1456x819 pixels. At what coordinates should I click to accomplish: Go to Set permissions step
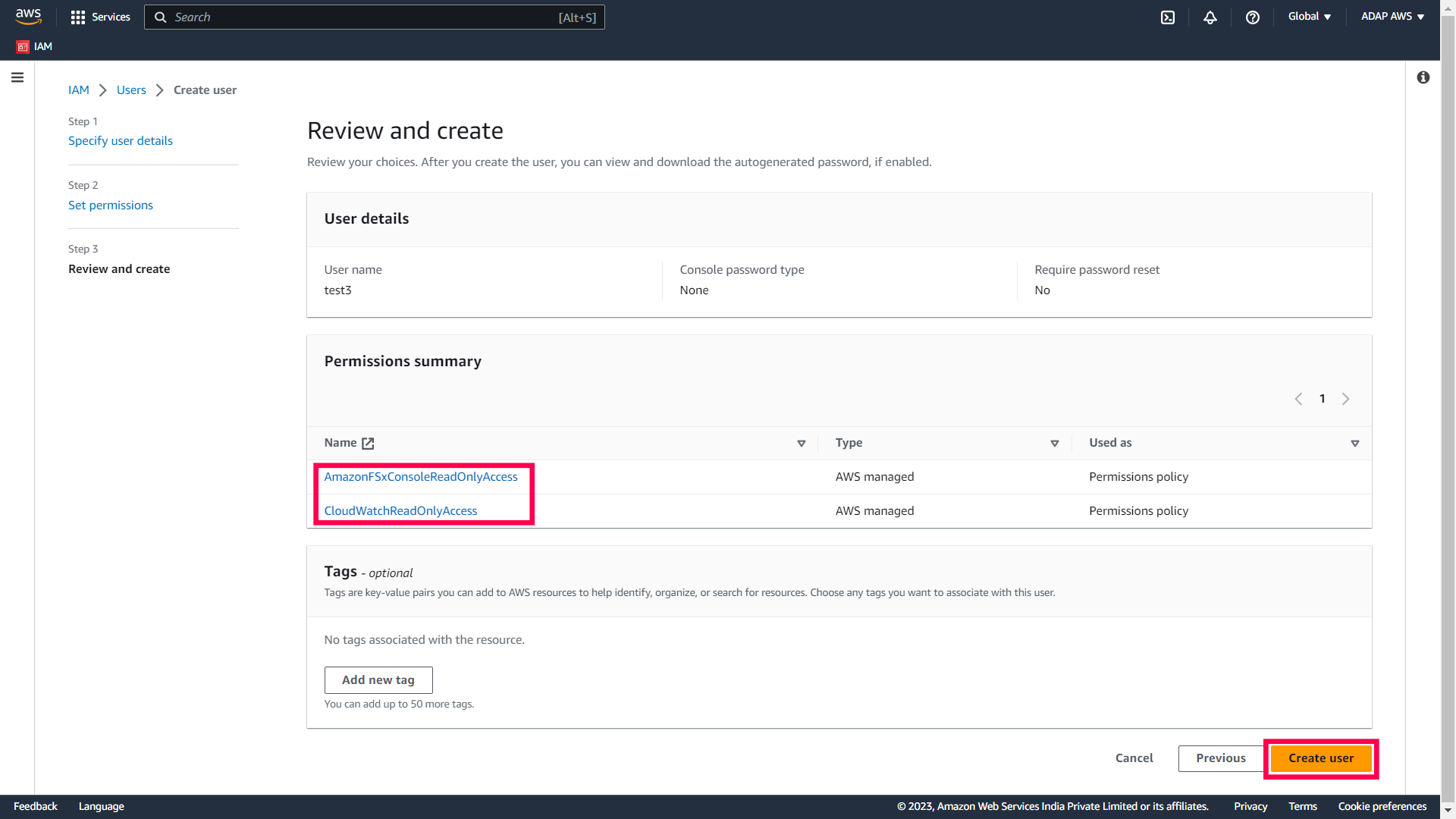[111, 206]
